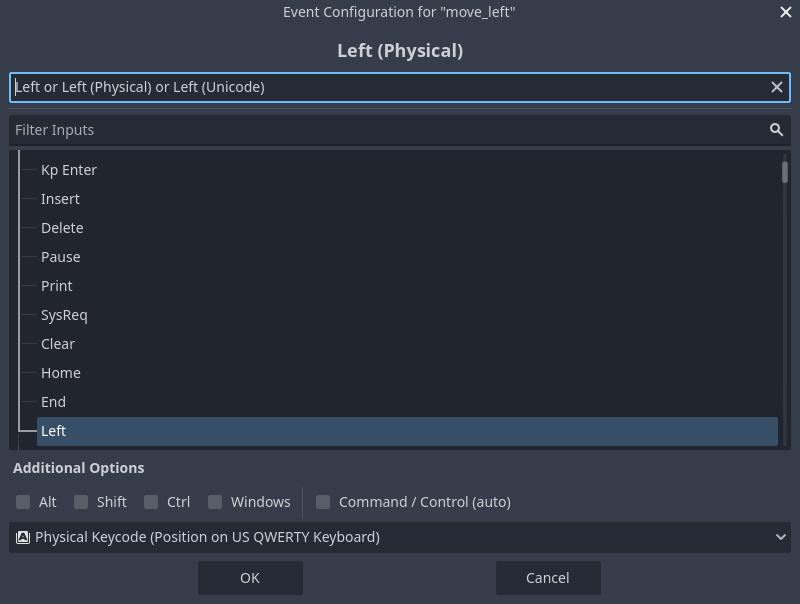Enable the Shift modifier checkbox
Image resolution: width=800 pixels, height=604 pixels.
pos(81,502)
